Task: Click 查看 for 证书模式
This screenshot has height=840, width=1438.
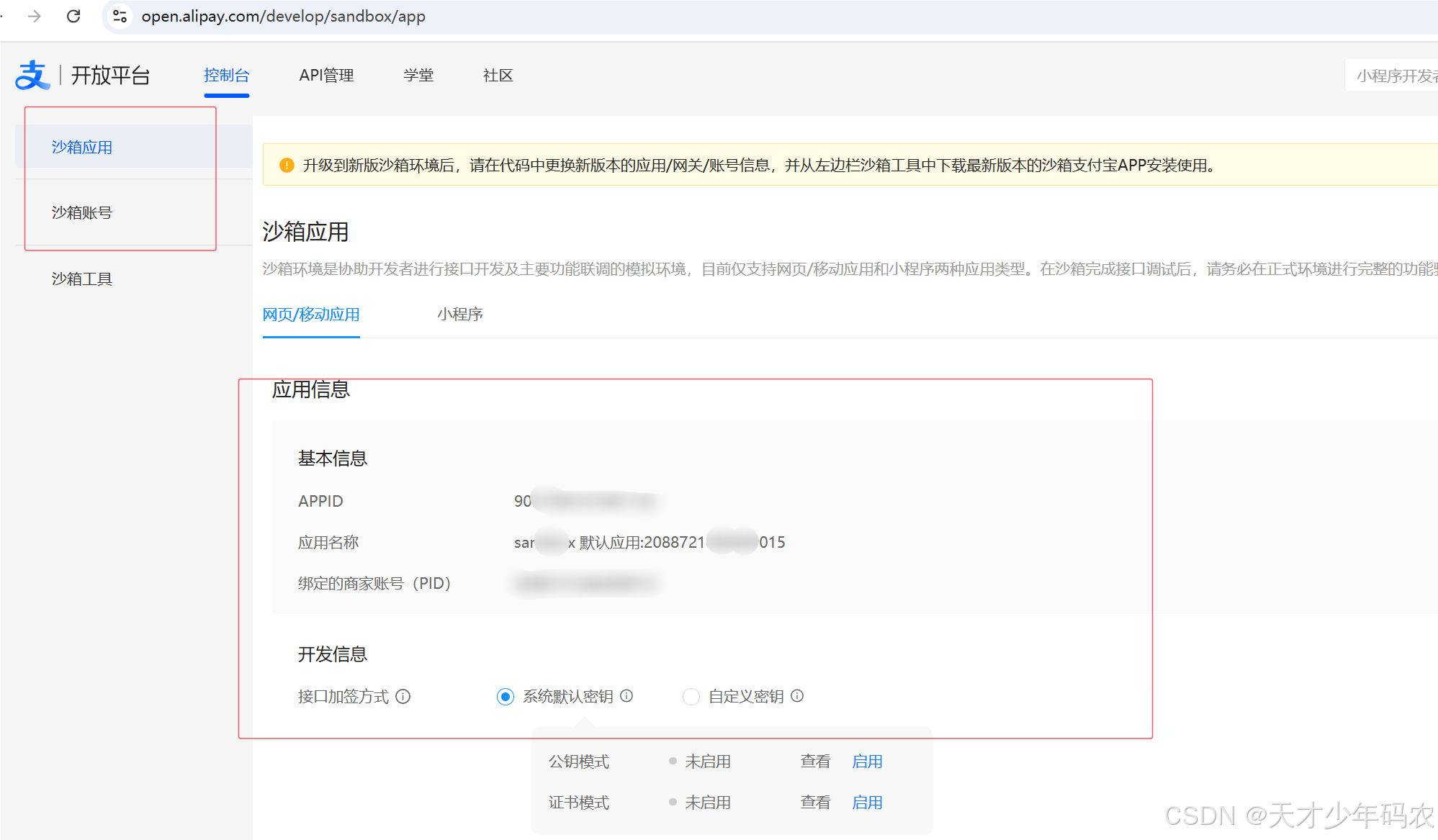Action: coord(815,802)
